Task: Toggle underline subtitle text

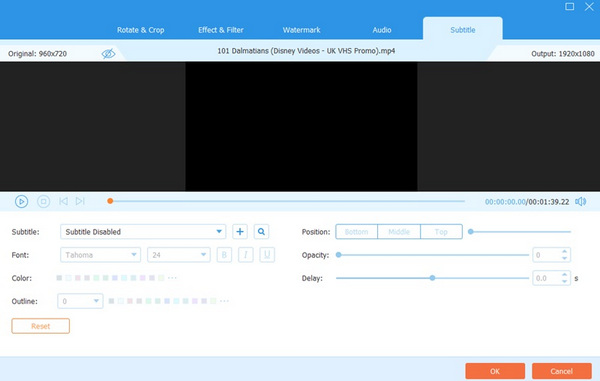Action: coord(267,255)
